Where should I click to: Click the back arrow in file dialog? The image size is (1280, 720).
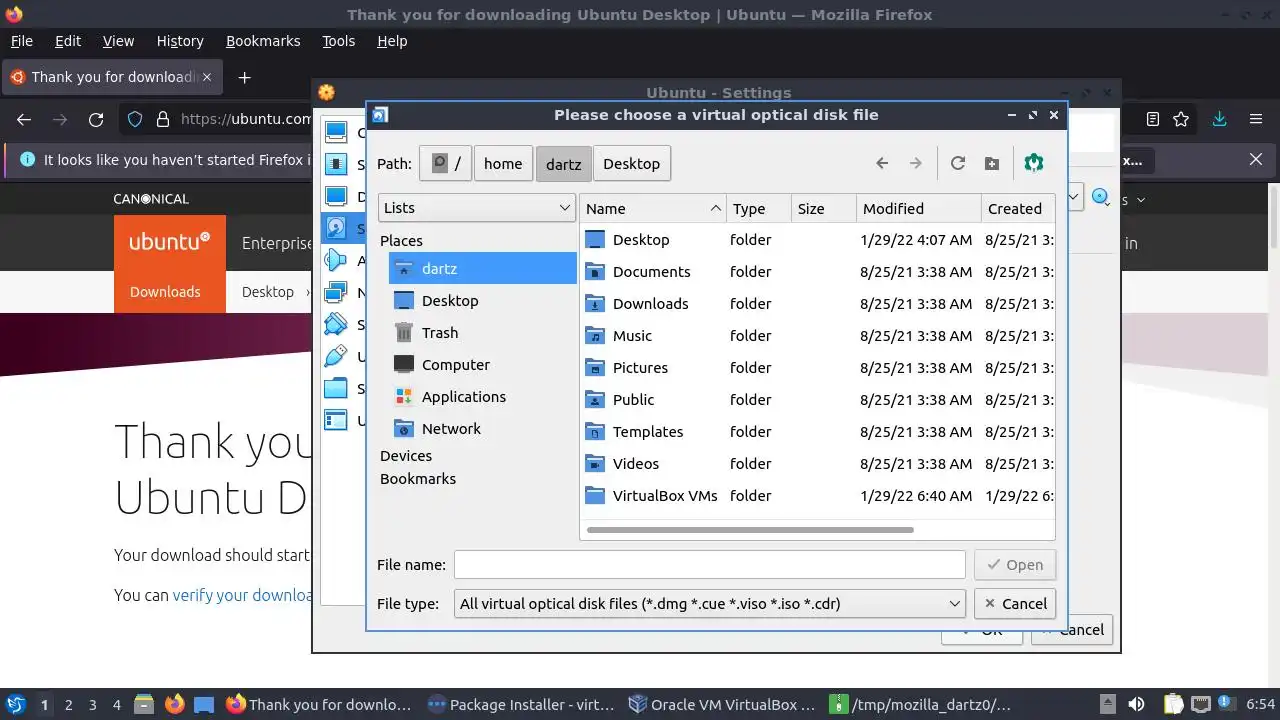click(x=882, y=163)
